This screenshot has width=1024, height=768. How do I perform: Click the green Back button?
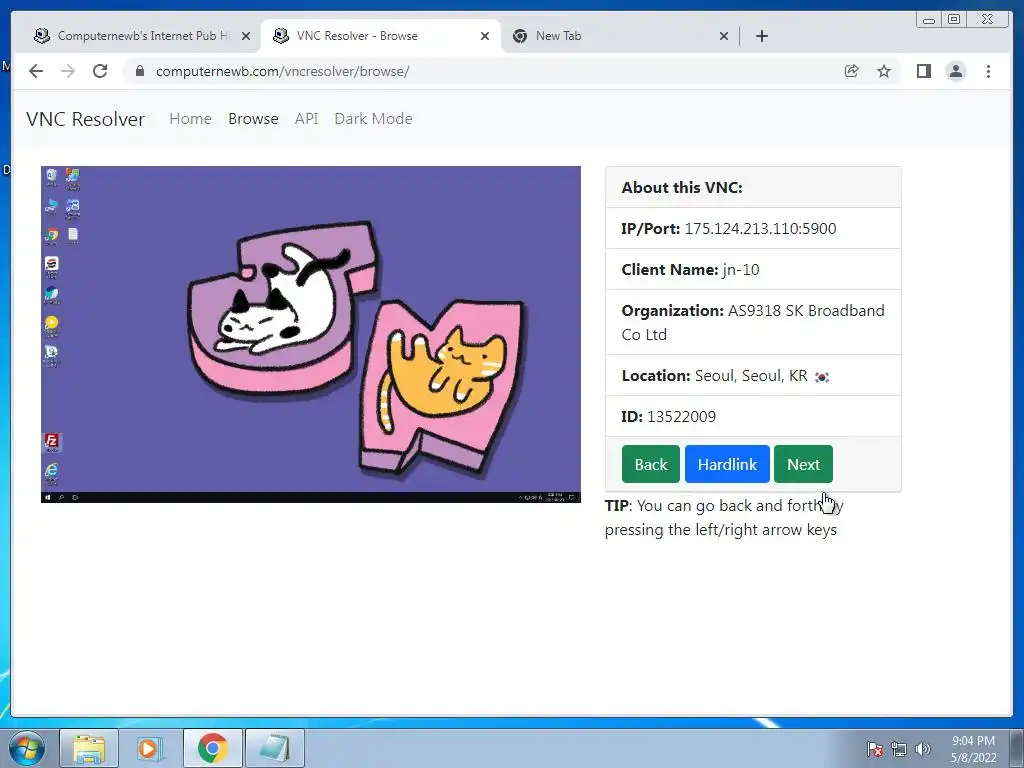click(650, 464)
